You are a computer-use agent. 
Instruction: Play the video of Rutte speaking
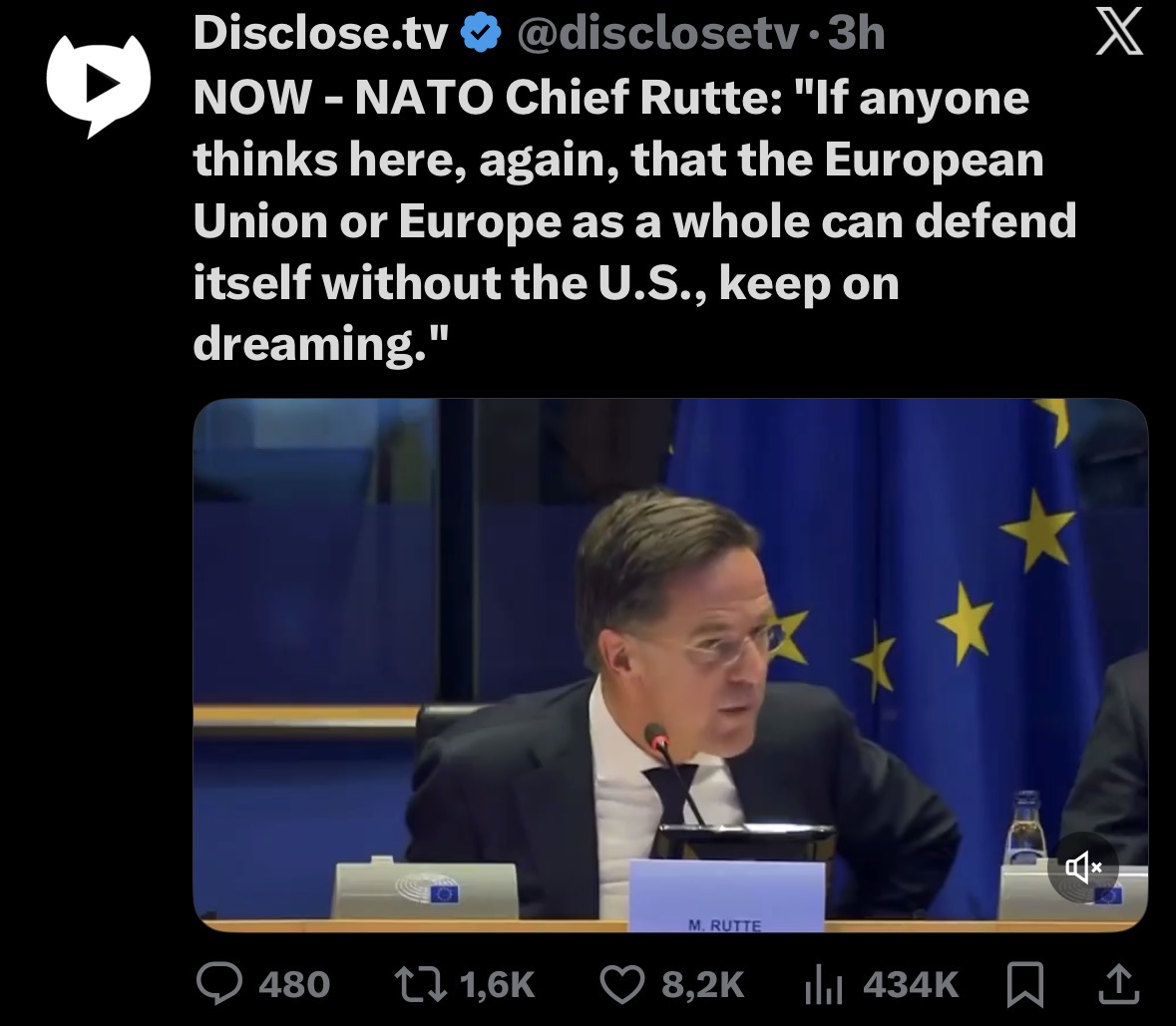[669, 665]
